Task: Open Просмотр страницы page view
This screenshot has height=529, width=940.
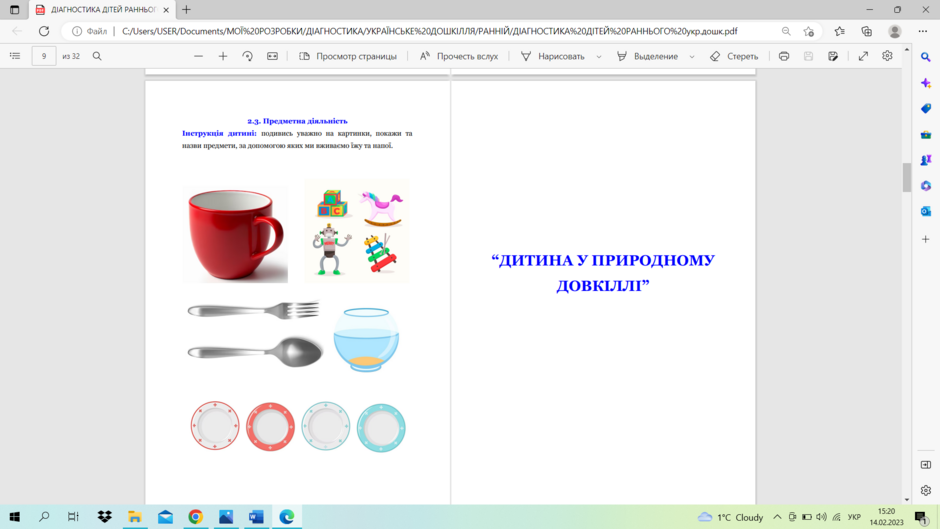Action: pyautogui.click(x=348, y=56)
